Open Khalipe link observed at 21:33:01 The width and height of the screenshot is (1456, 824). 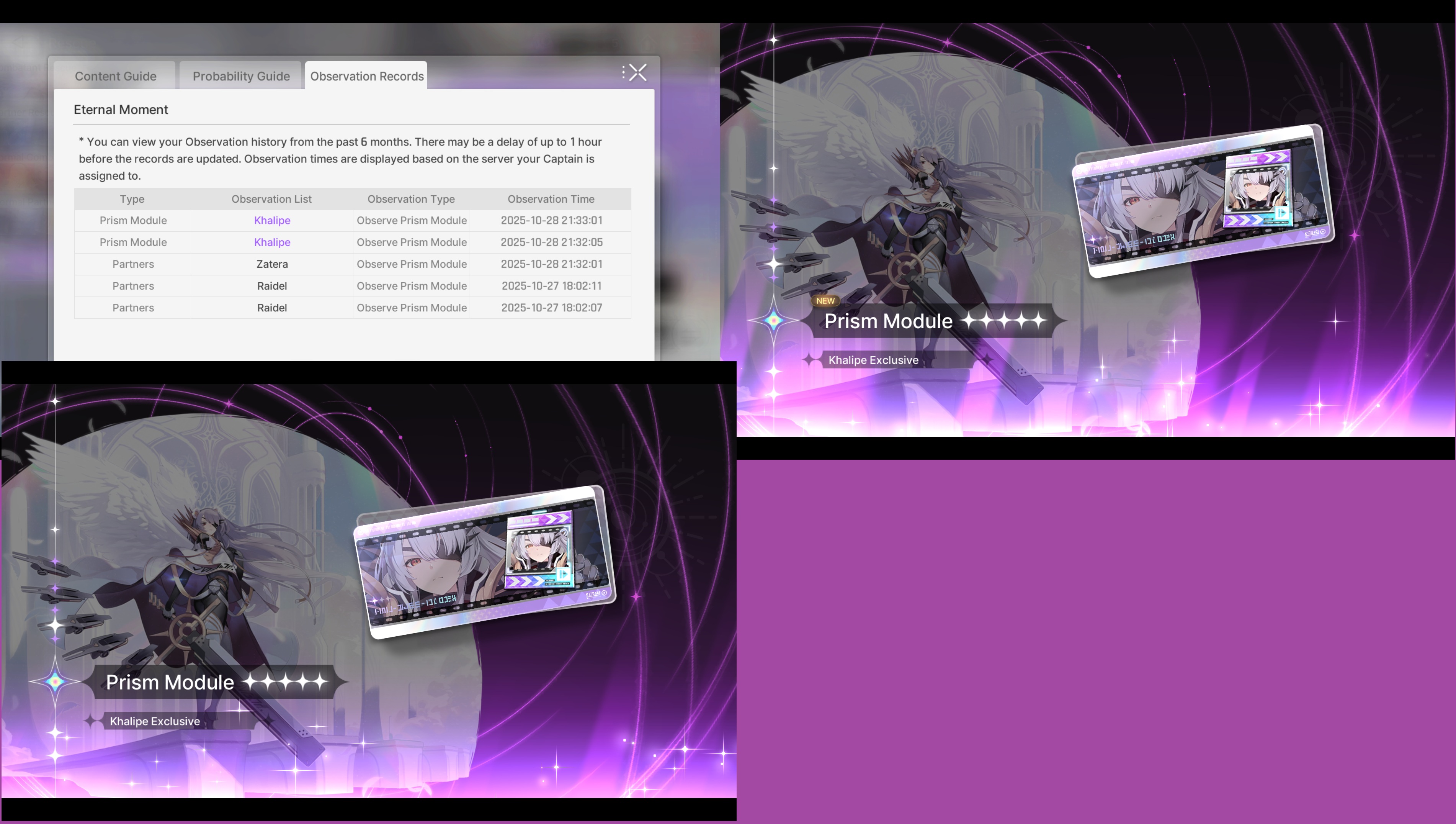(272, 220)
